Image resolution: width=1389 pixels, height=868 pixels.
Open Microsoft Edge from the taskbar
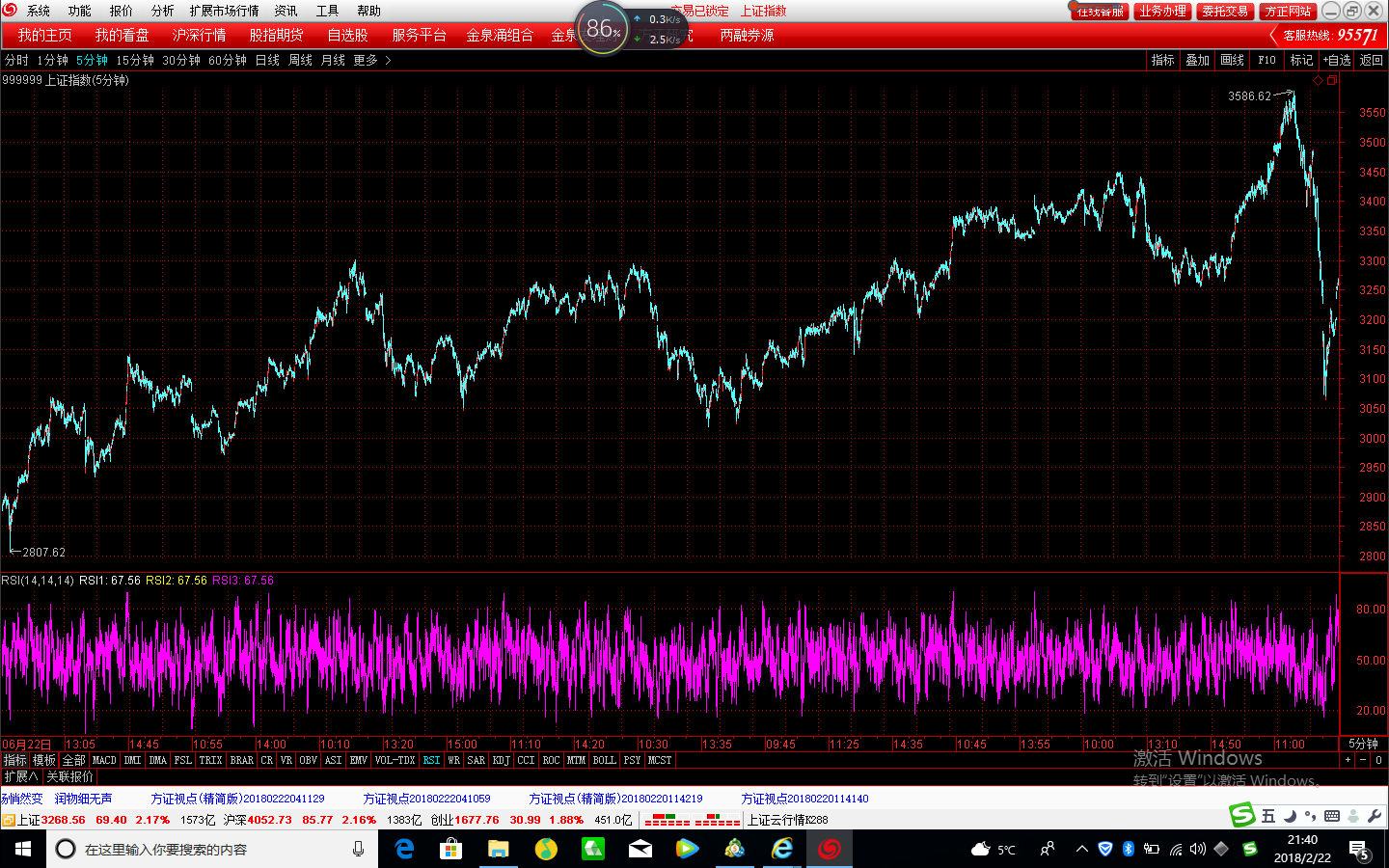[404, 849]
